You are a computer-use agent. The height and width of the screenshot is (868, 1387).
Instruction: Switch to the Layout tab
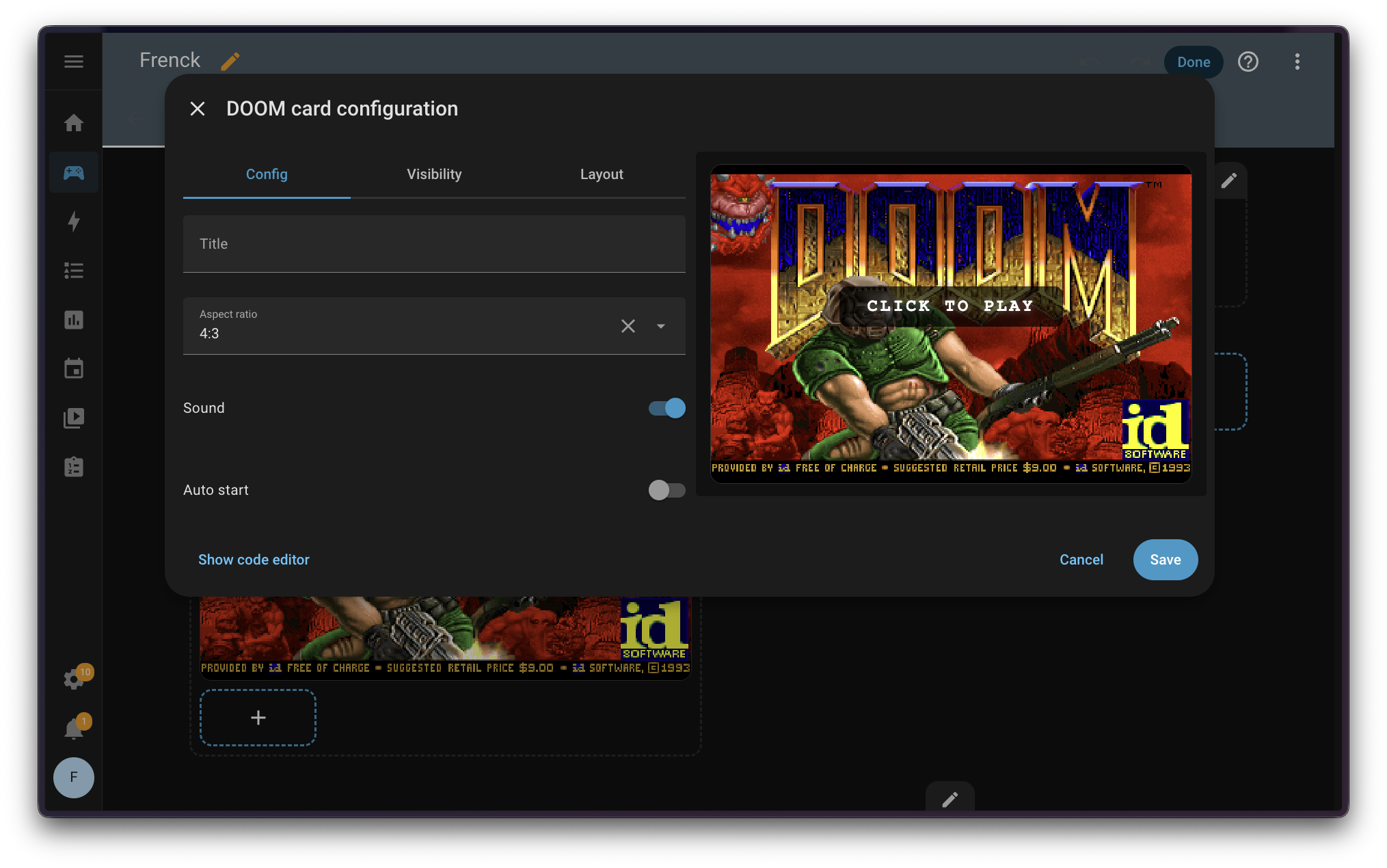pos(602,174)
